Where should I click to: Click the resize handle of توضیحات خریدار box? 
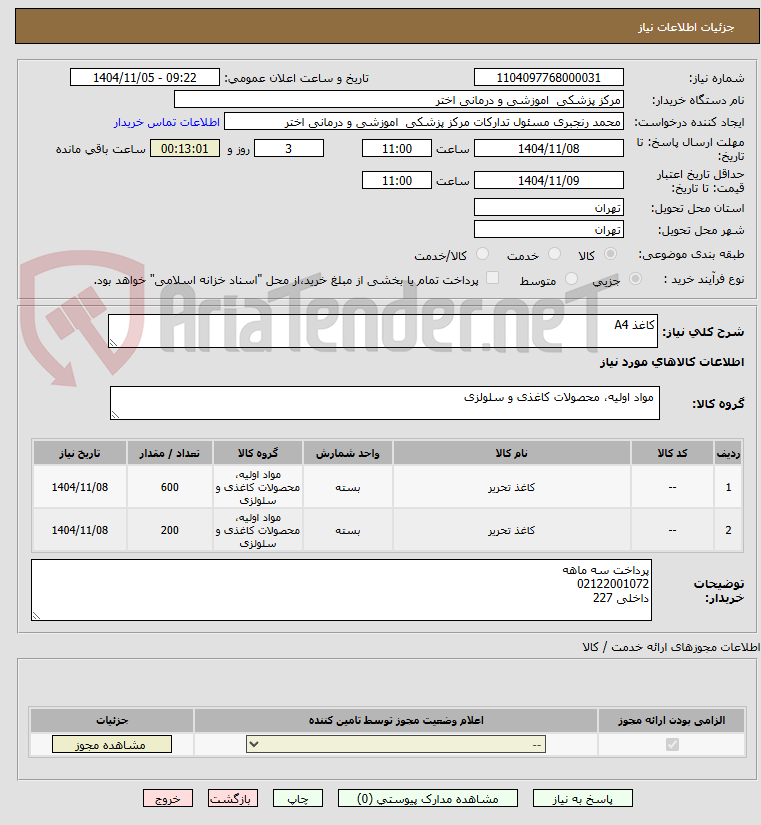coord(36,616)
